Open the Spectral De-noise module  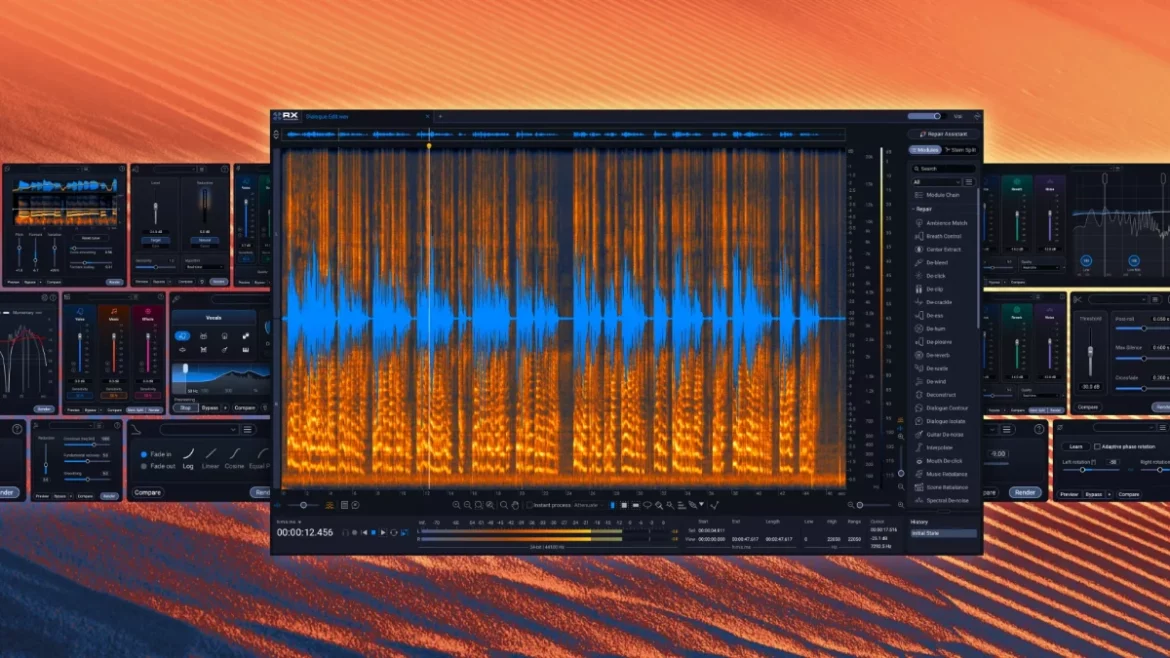tap(942, 501)
